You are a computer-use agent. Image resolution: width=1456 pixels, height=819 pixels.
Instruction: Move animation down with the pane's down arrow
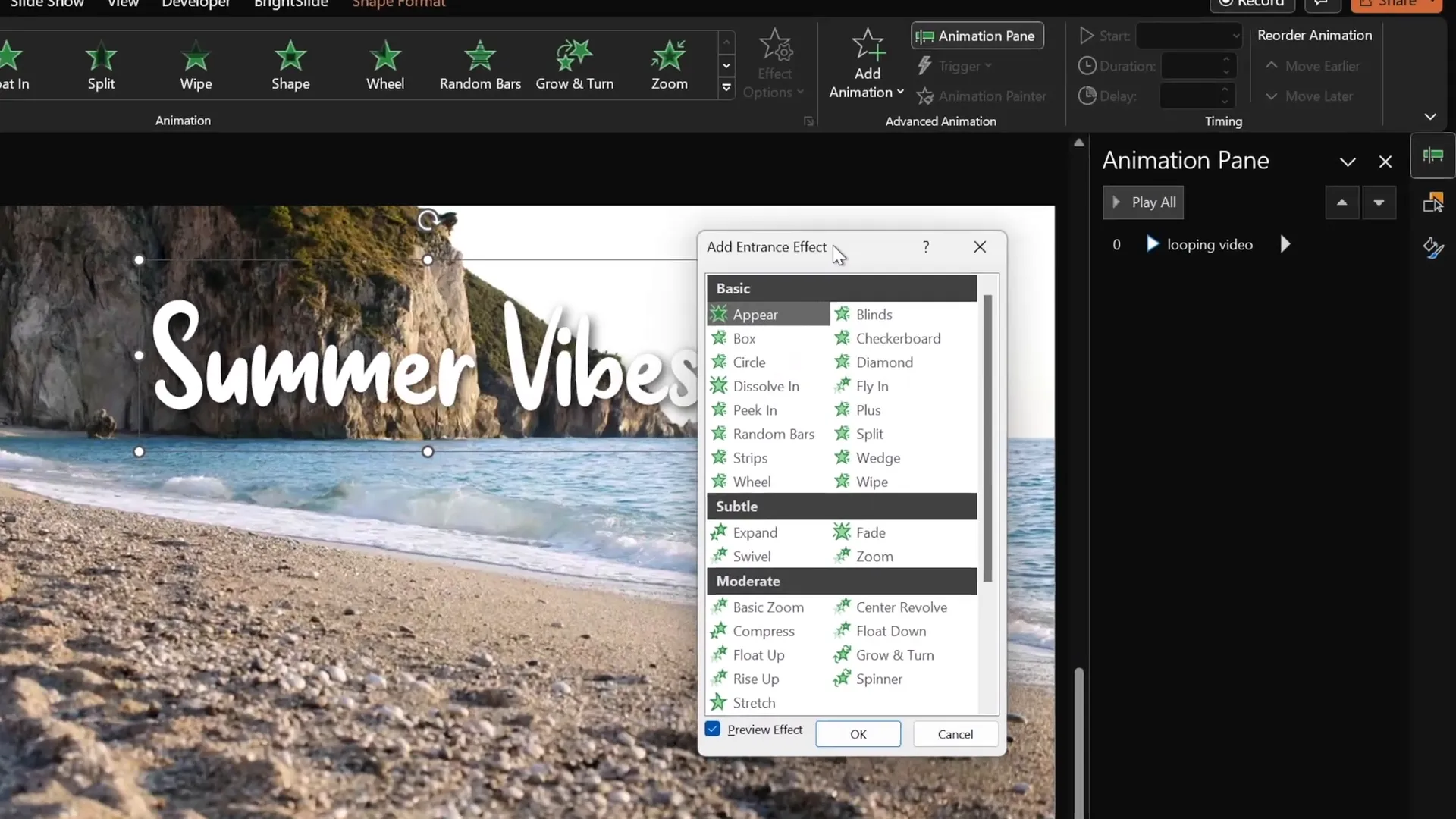click(1379, 202)
